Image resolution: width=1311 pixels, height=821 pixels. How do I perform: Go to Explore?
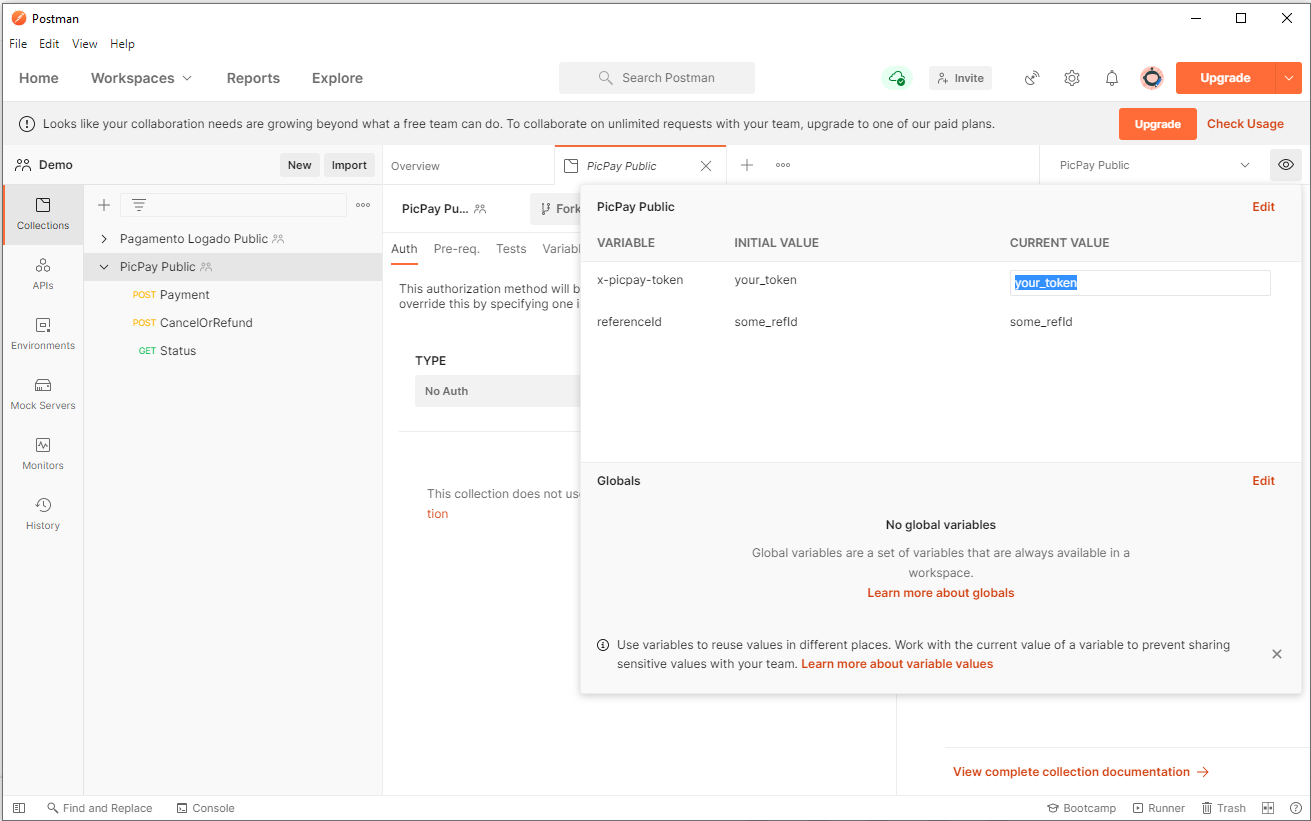337,78
